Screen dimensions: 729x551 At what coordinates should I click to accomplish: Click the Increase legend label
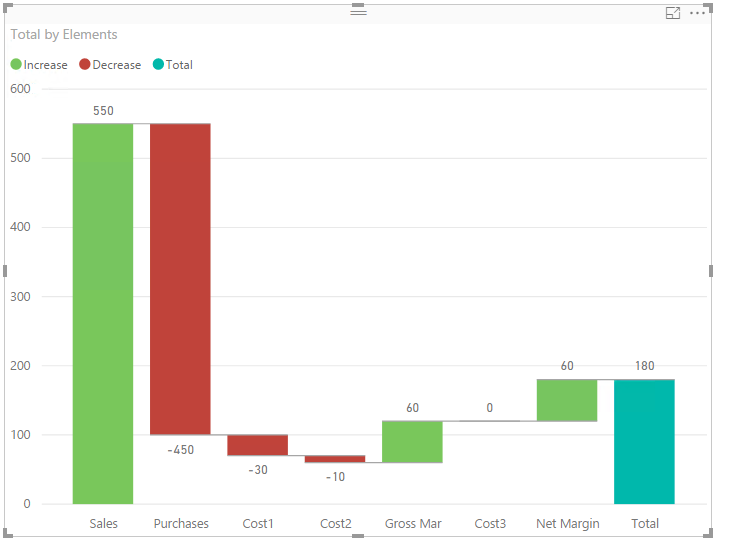tap(46, 65)
